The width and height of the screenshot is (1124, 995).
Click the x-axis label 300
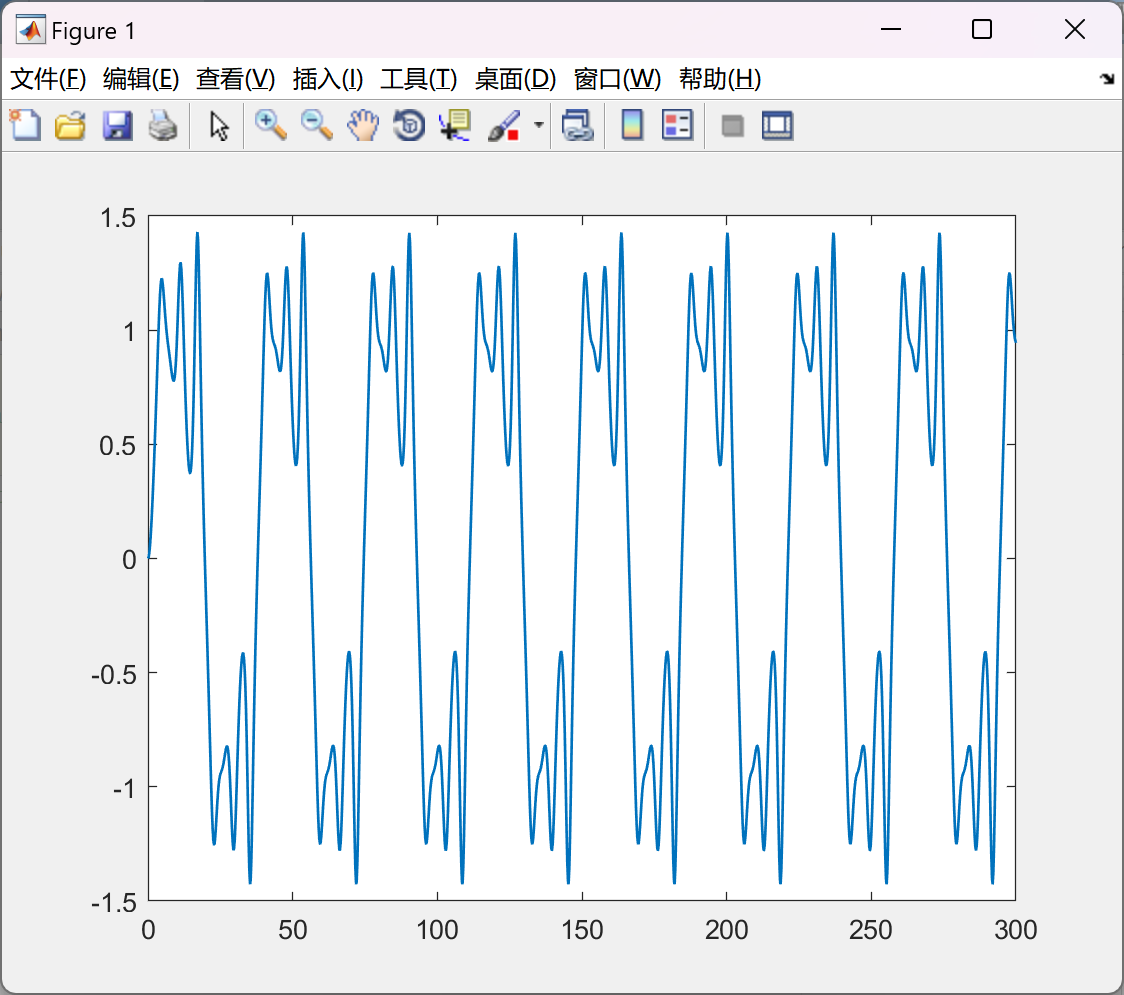[1016, 930]
